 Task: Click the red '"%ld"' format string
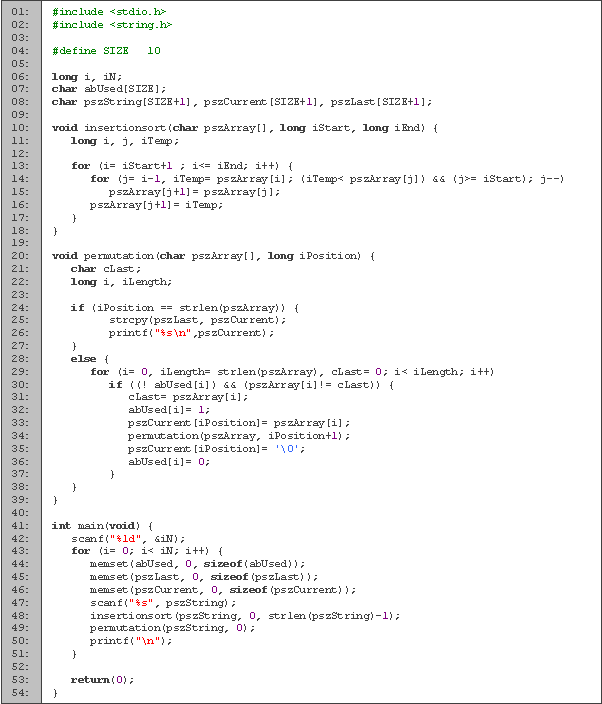tap(125, 539)
